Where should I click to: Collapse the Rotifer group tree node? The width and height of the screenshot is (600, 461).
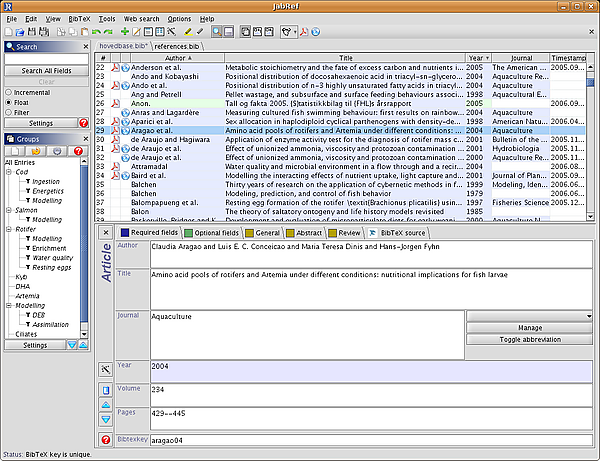pyautogui.click(x=9, y=230)
